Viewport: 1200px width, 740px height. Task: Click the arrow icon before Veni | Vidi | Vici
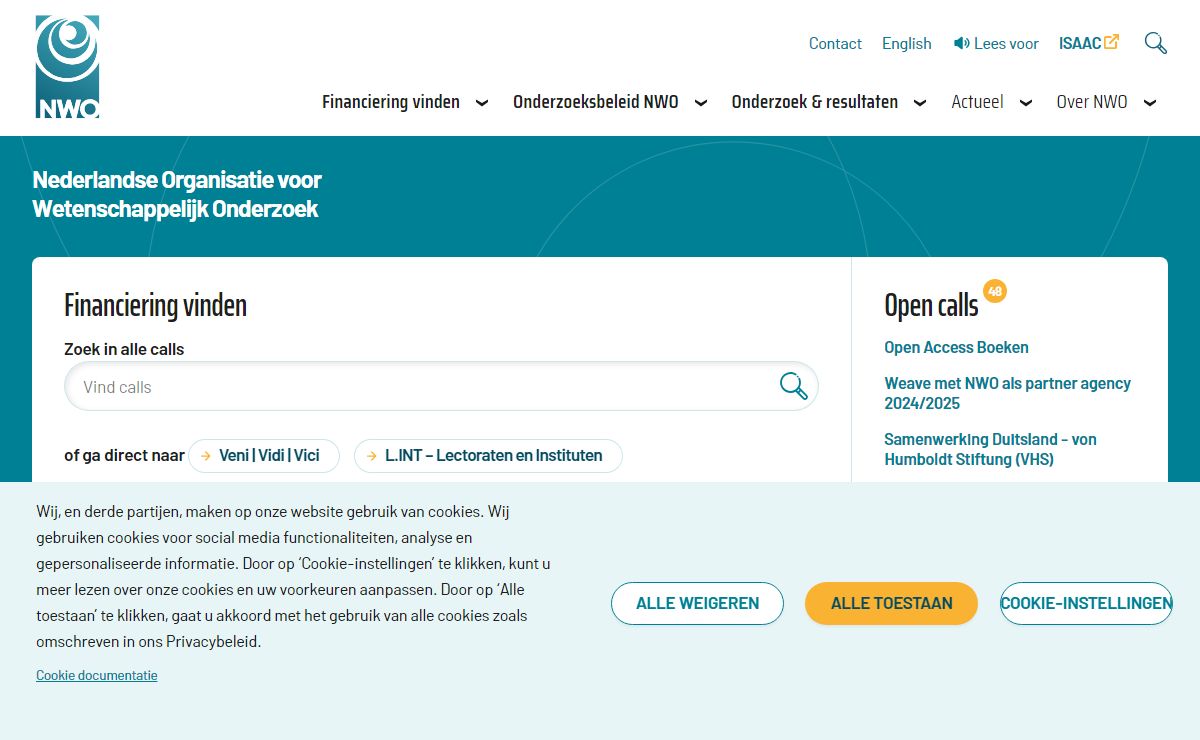pyautogui.click(x=206, y=456)
